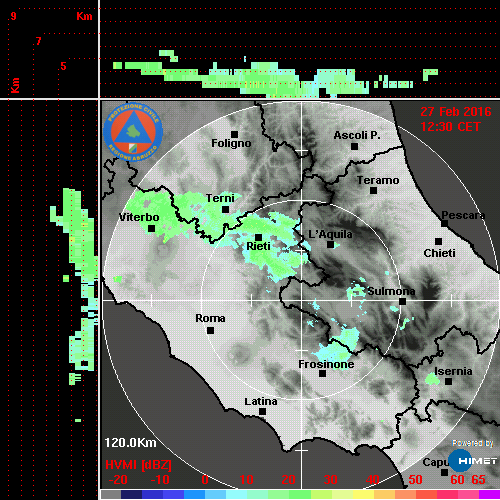Click the green 20 dBZ color swatch
The image size is (500, 500).
click(289, 494)
